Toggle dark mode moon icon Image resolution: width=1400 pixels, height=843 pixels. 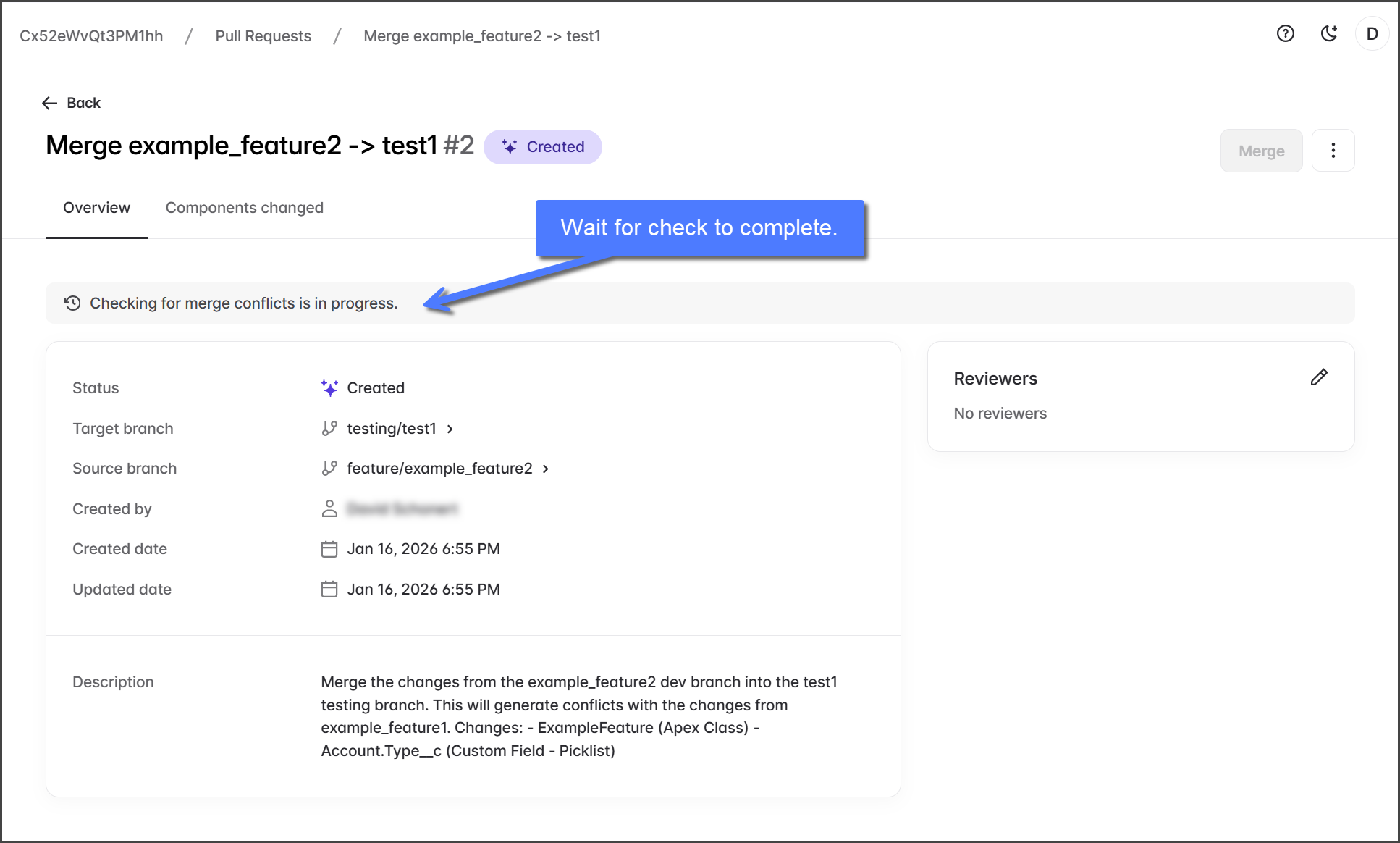[1328, 34]
